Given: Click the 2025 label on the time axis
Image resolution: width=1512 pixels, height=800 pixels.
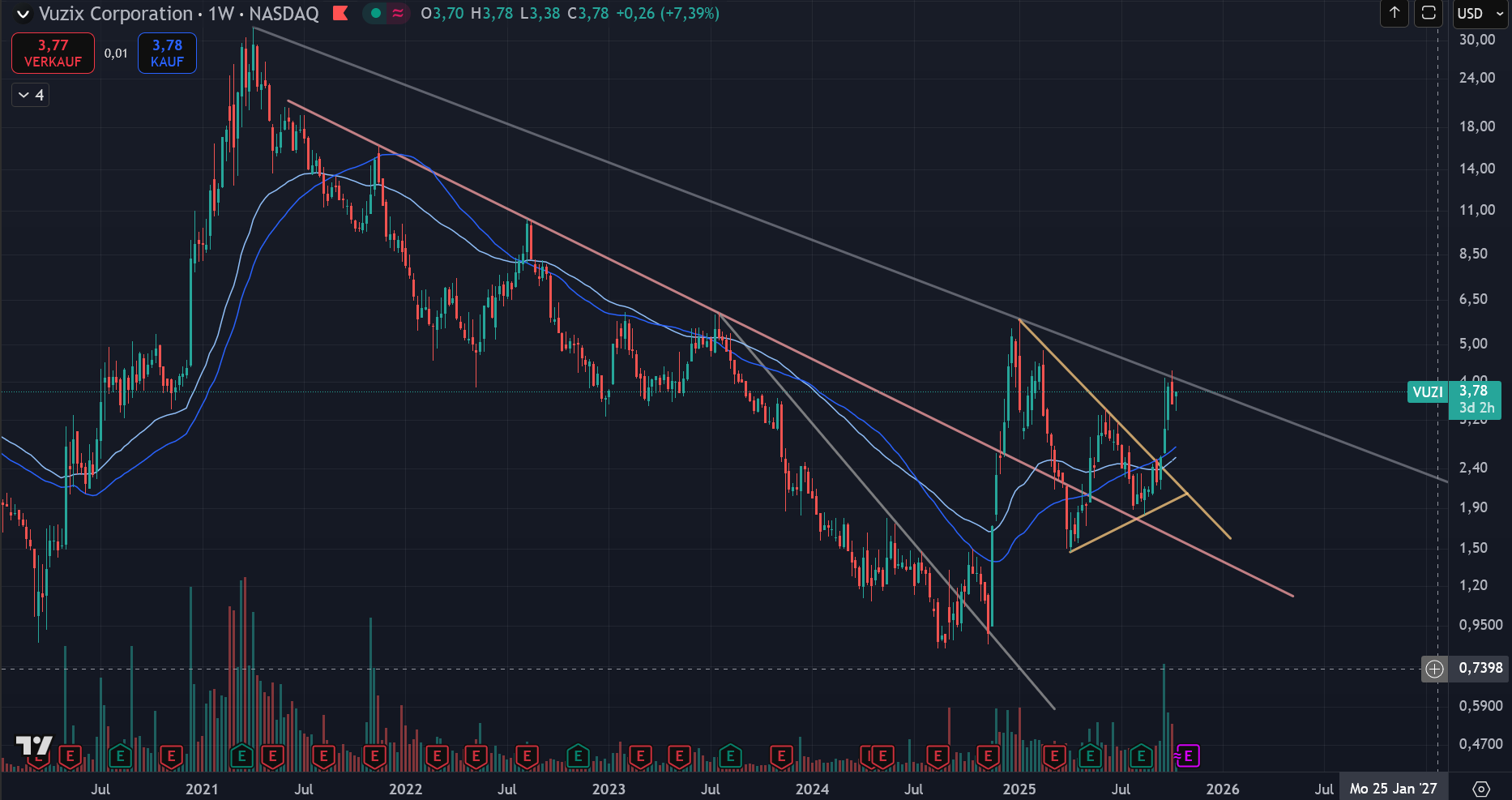Looking at the screenshot, I should tap(1019, 789).
